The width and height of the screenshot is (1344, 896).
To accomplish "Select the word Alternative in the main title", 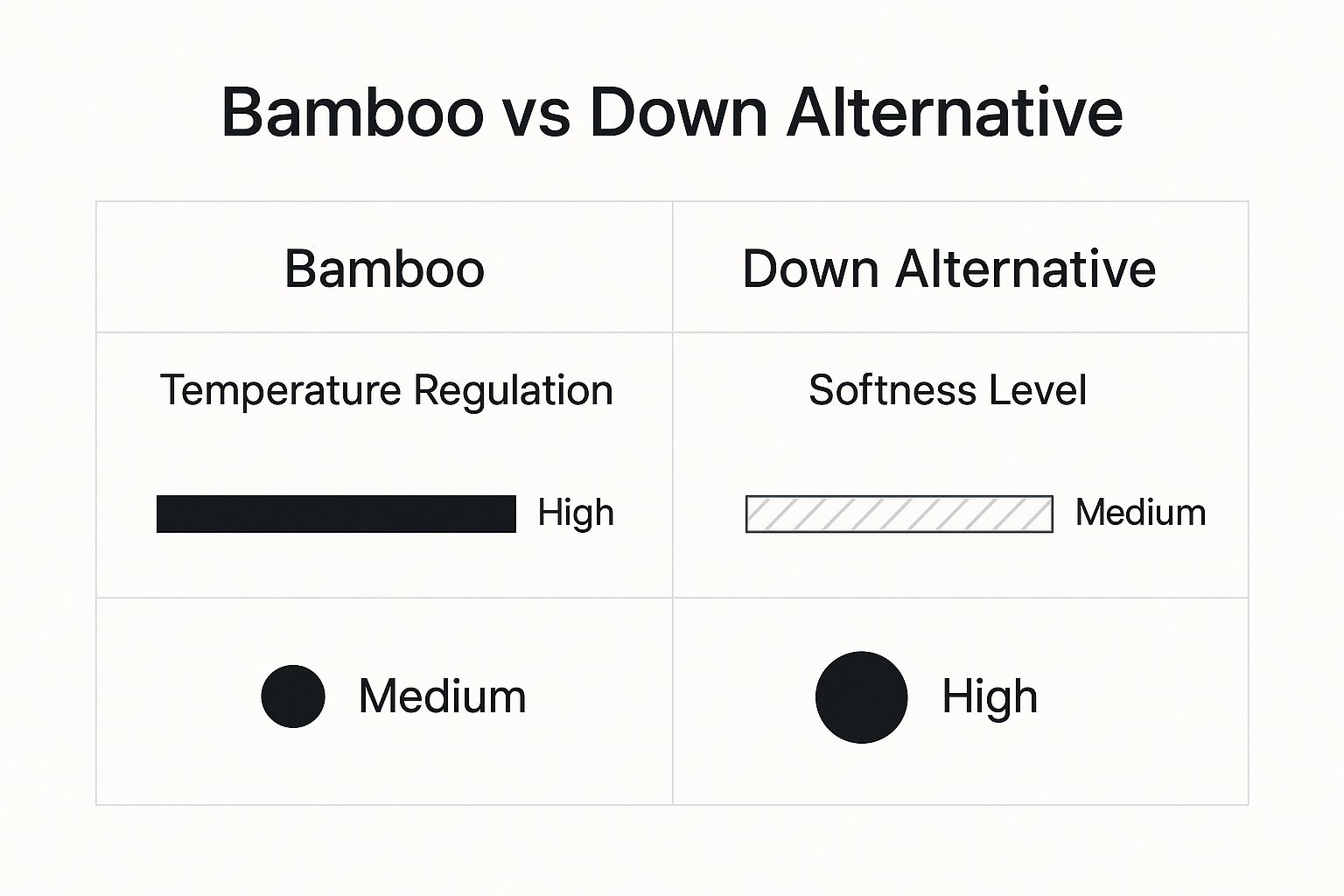I will click(x=955, y=113).
